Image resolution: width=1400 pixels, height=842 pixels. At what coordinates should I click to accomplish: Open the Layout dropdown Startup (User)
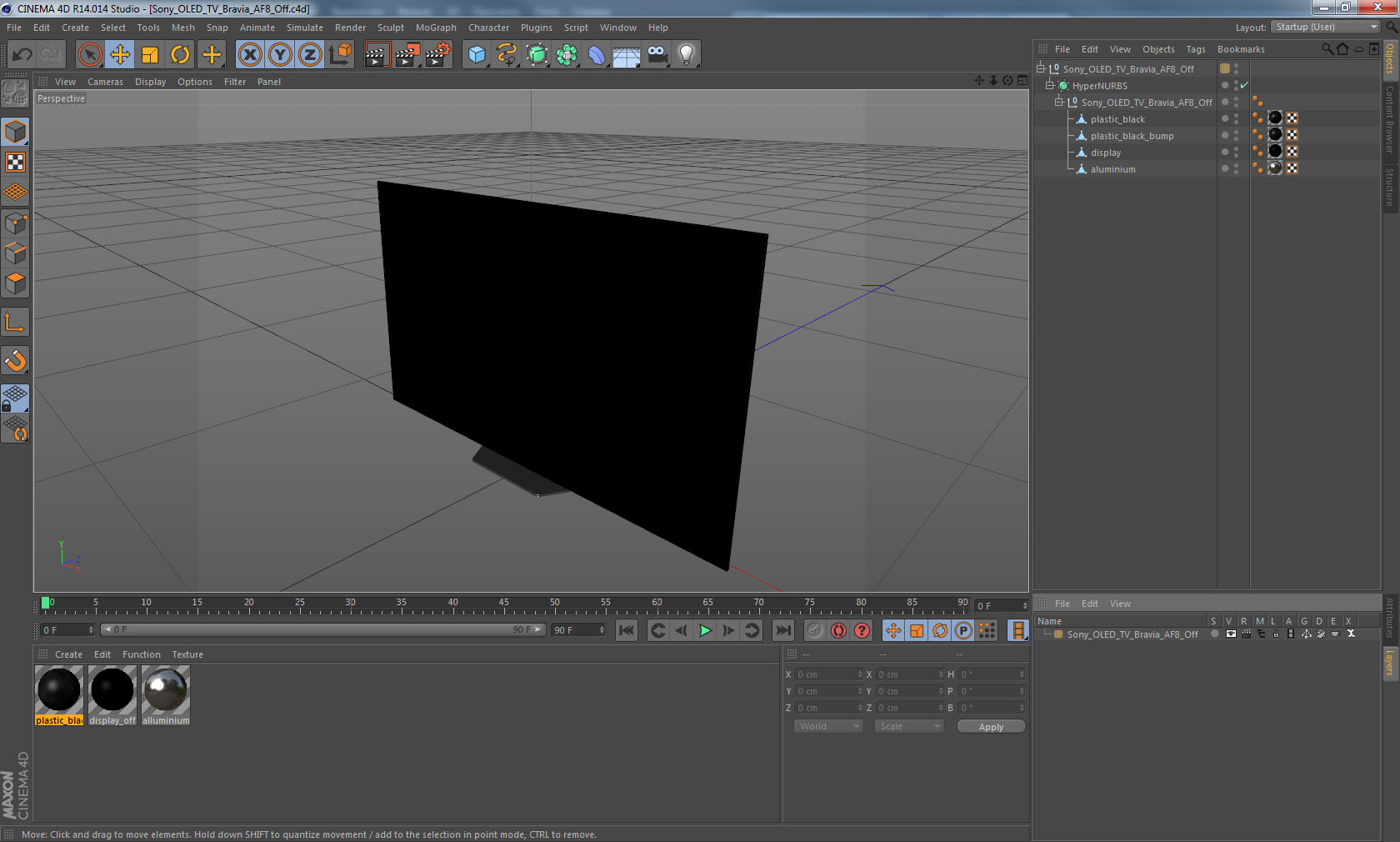[x=1326, y=27]
